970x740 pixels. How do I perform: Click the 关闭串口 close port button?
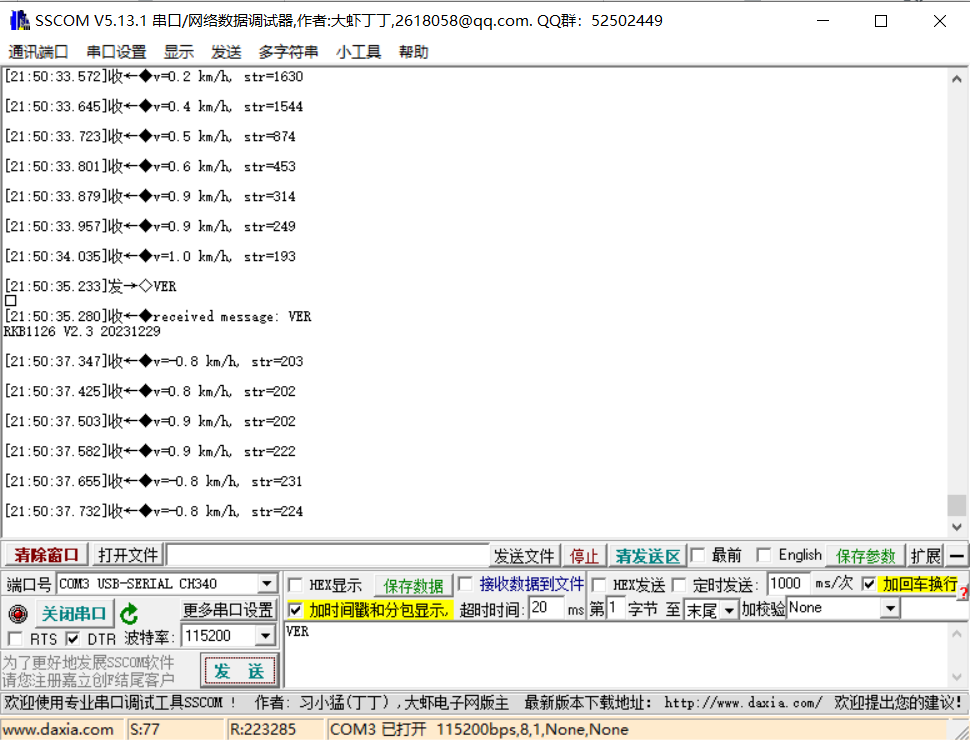[73, 613]
